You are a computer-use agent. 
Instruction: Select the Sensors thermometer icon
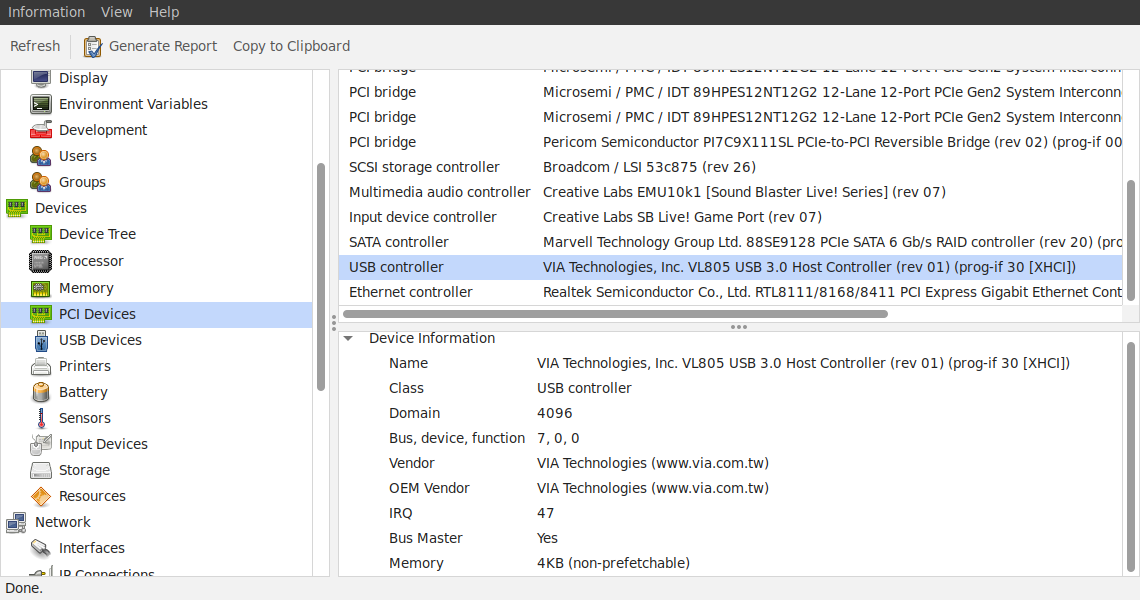click(x=41, y=418)
